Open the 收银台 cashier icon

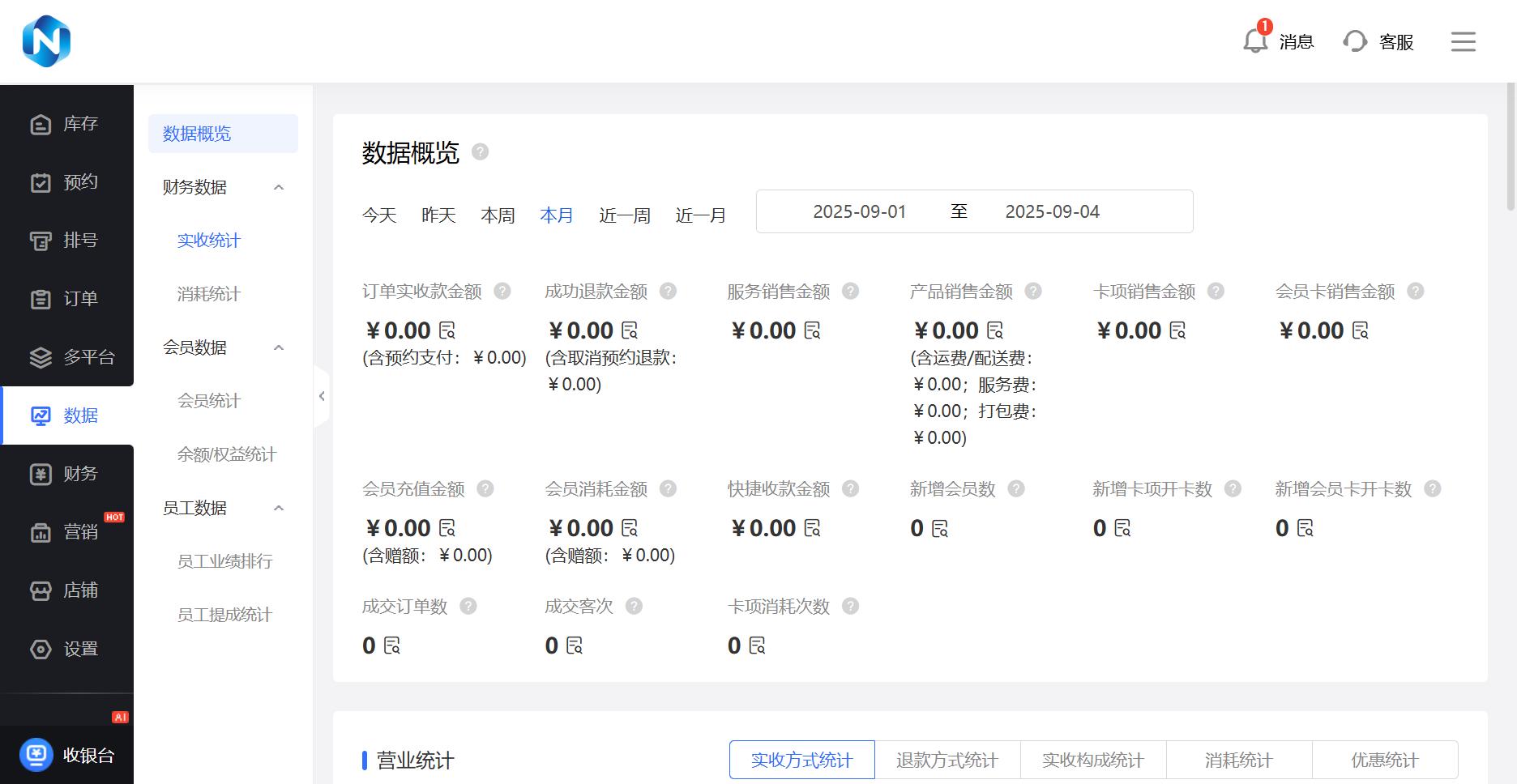click(x=36, y=755)
